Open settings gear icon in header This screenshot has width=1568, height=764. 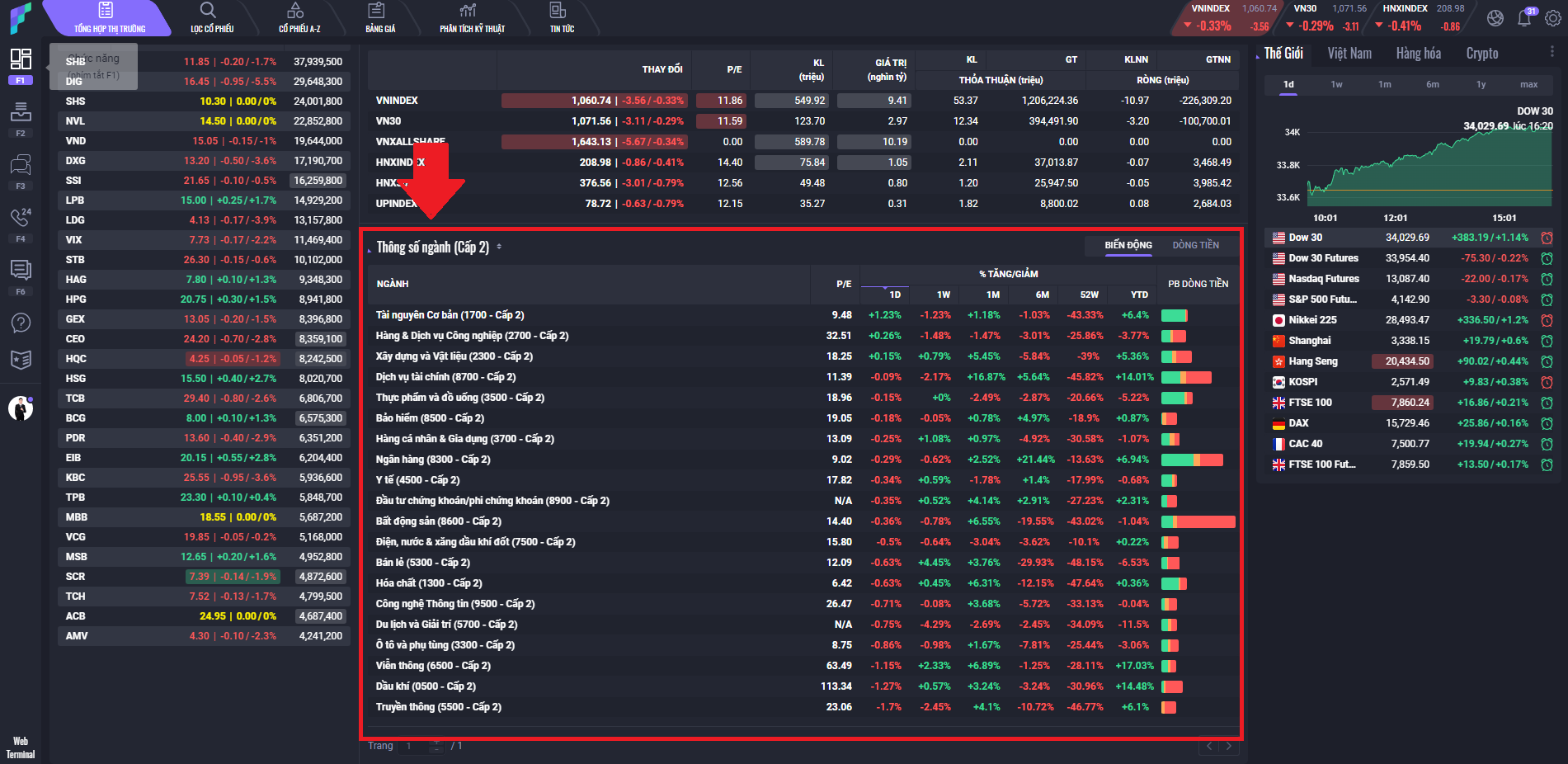point(1552,18)
